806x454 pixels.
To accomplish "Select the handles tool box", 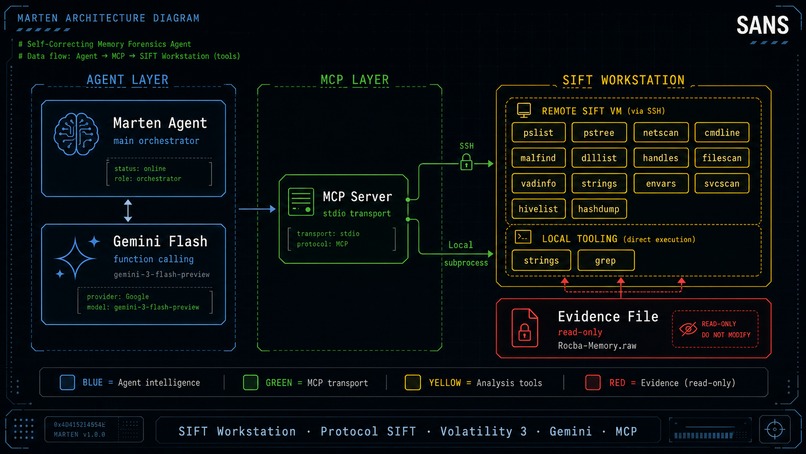I will click(x=661, y=158).
